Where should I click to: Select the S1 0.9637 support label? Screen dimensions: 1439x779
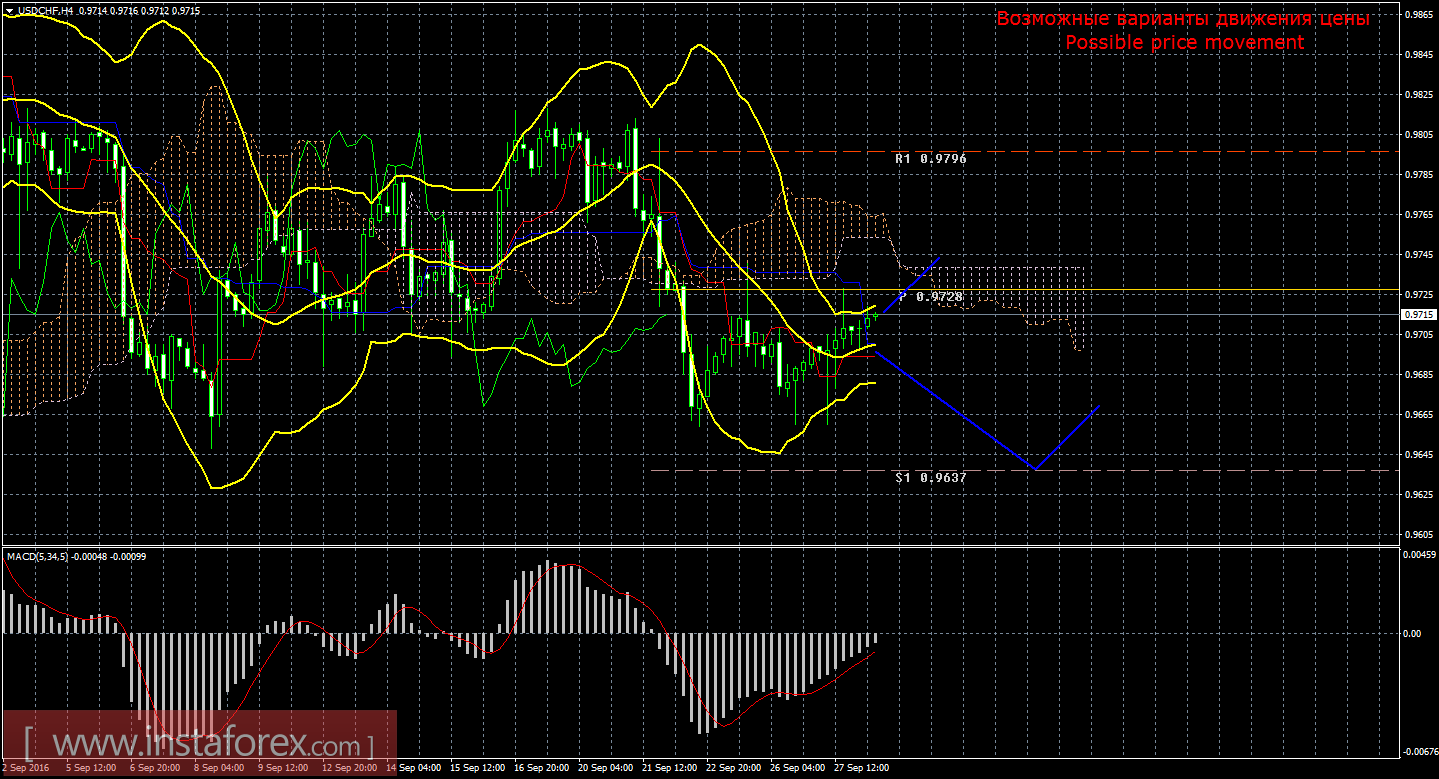point(930,478)
